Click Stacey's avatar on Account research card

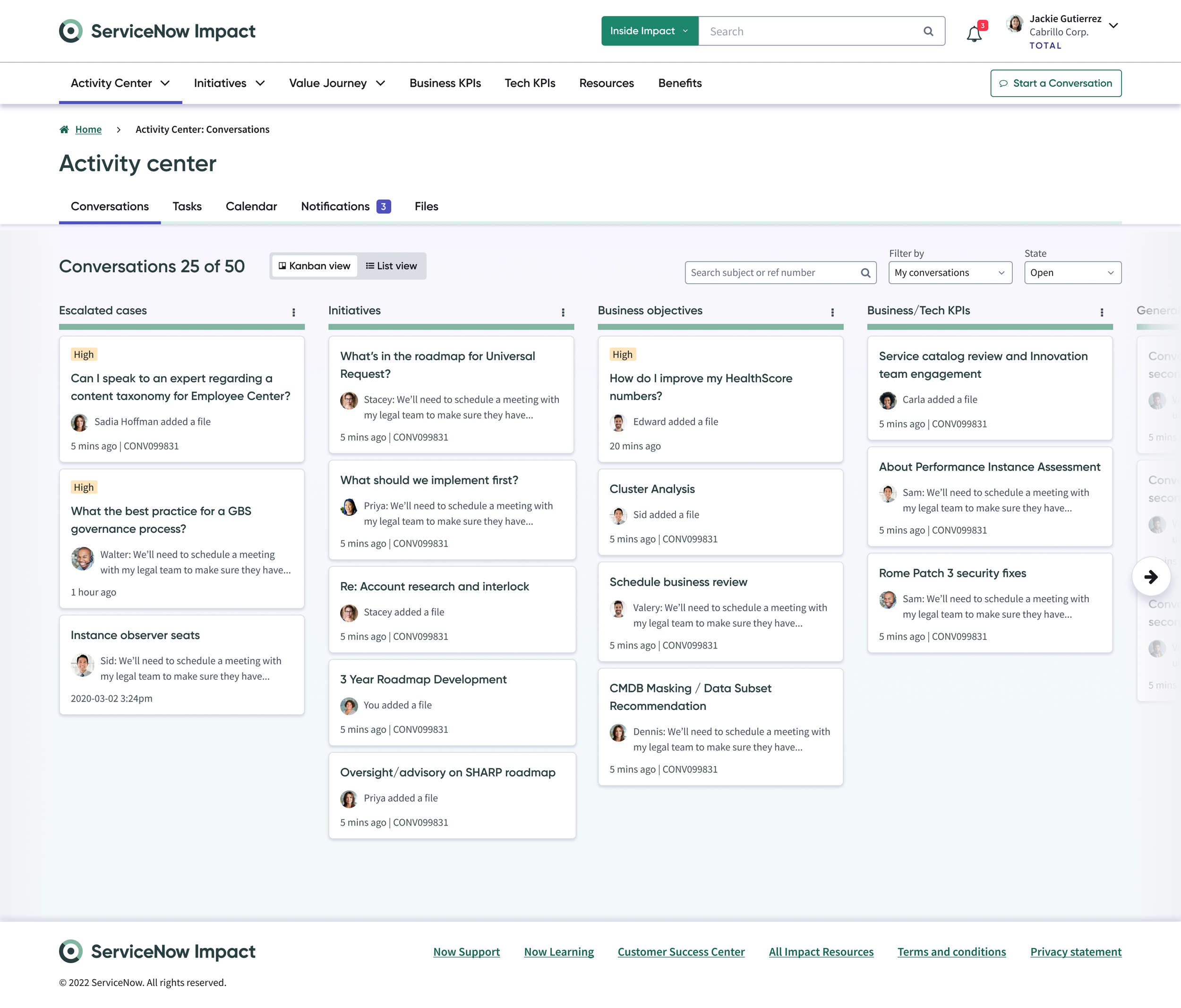(x=349, y=613)
